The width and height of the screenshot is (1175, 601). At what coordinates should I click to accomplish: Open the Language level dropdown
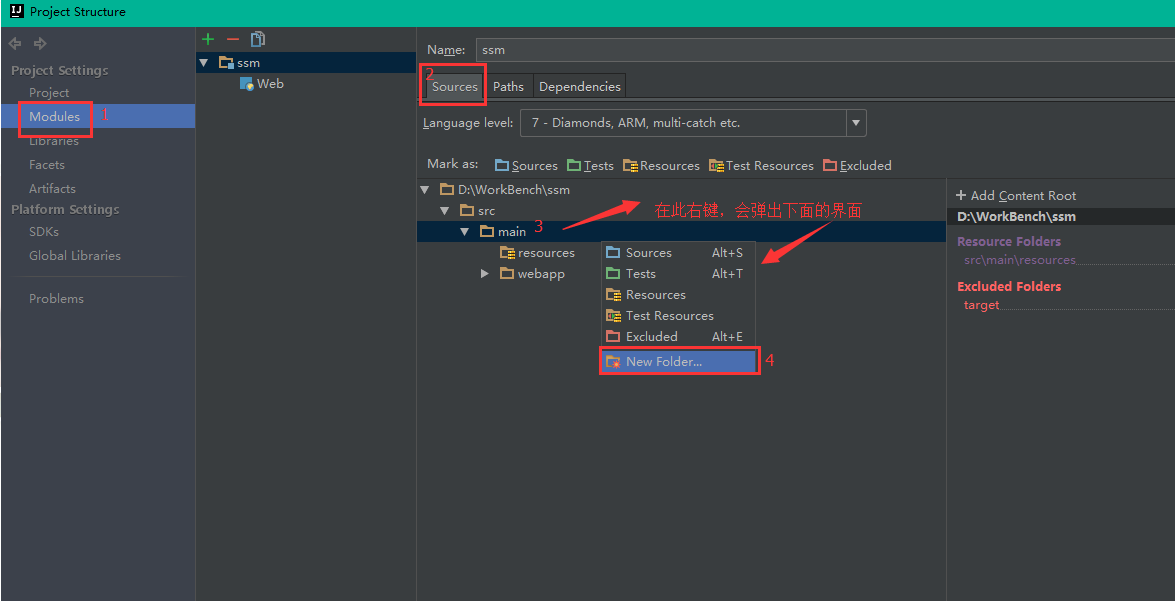pyautogui.click(x=856, y=123)
